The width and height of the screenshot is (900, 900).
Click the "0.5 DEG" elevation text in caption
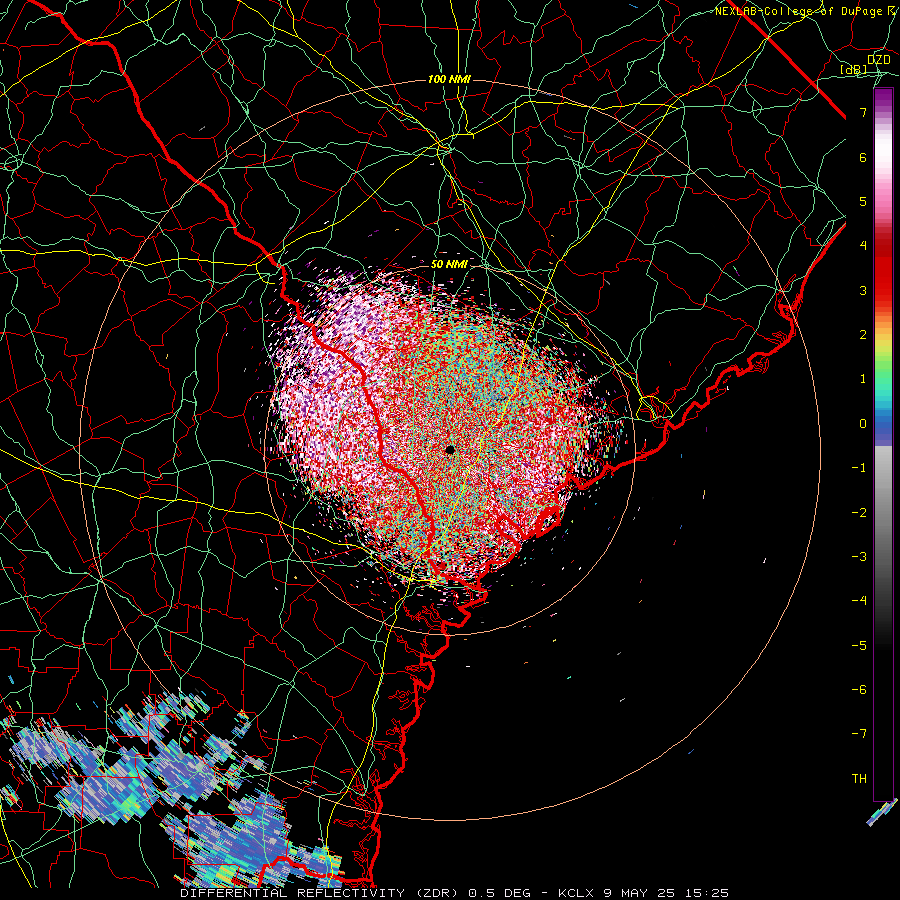(x=499, y=893)
